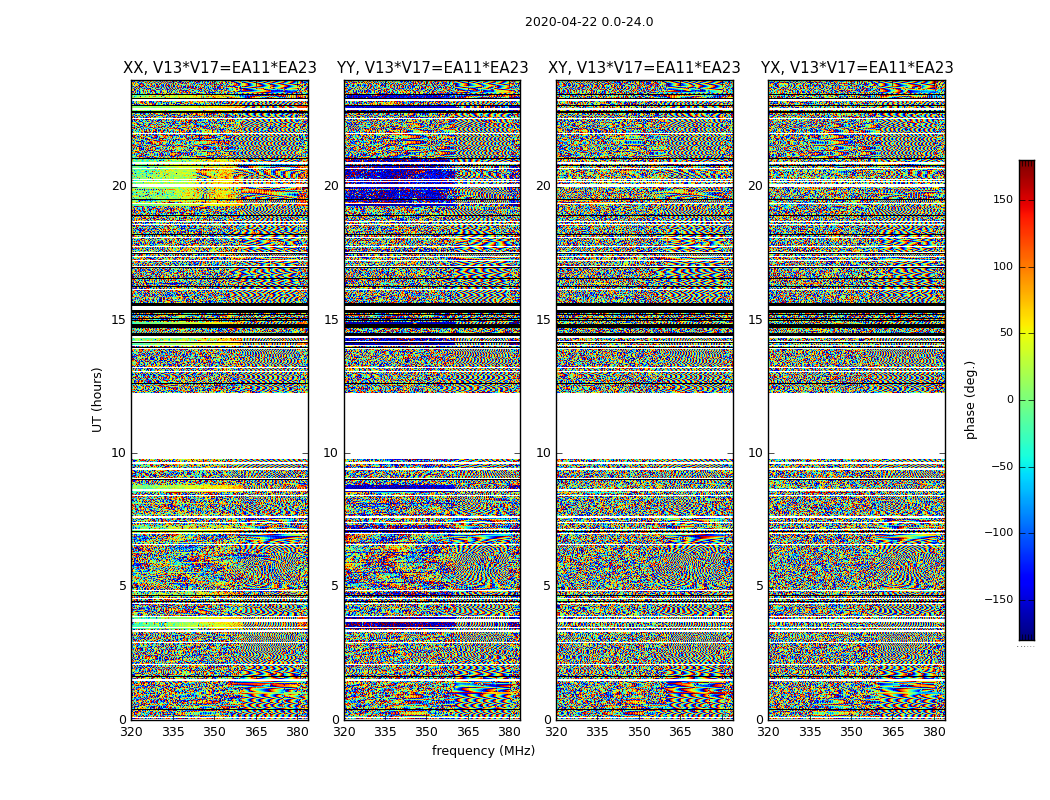Click the 100 tick label on colorbar

pos(1002,266)
